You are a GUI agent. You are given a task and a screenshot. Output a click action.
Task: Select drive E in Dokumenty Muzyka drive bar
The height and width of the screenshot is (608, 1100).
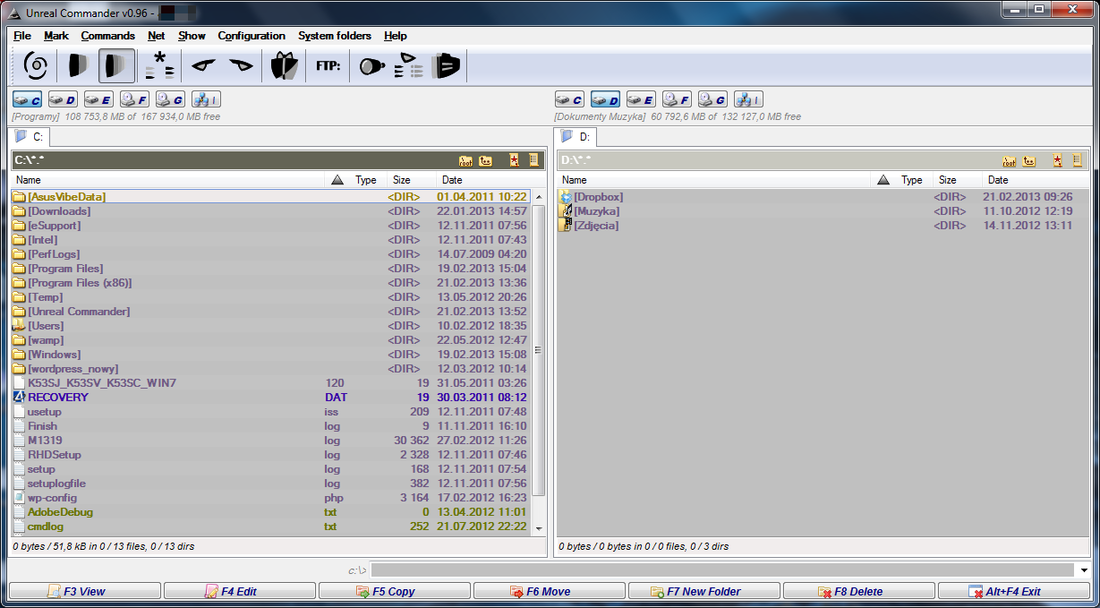[x=641, y=100]
